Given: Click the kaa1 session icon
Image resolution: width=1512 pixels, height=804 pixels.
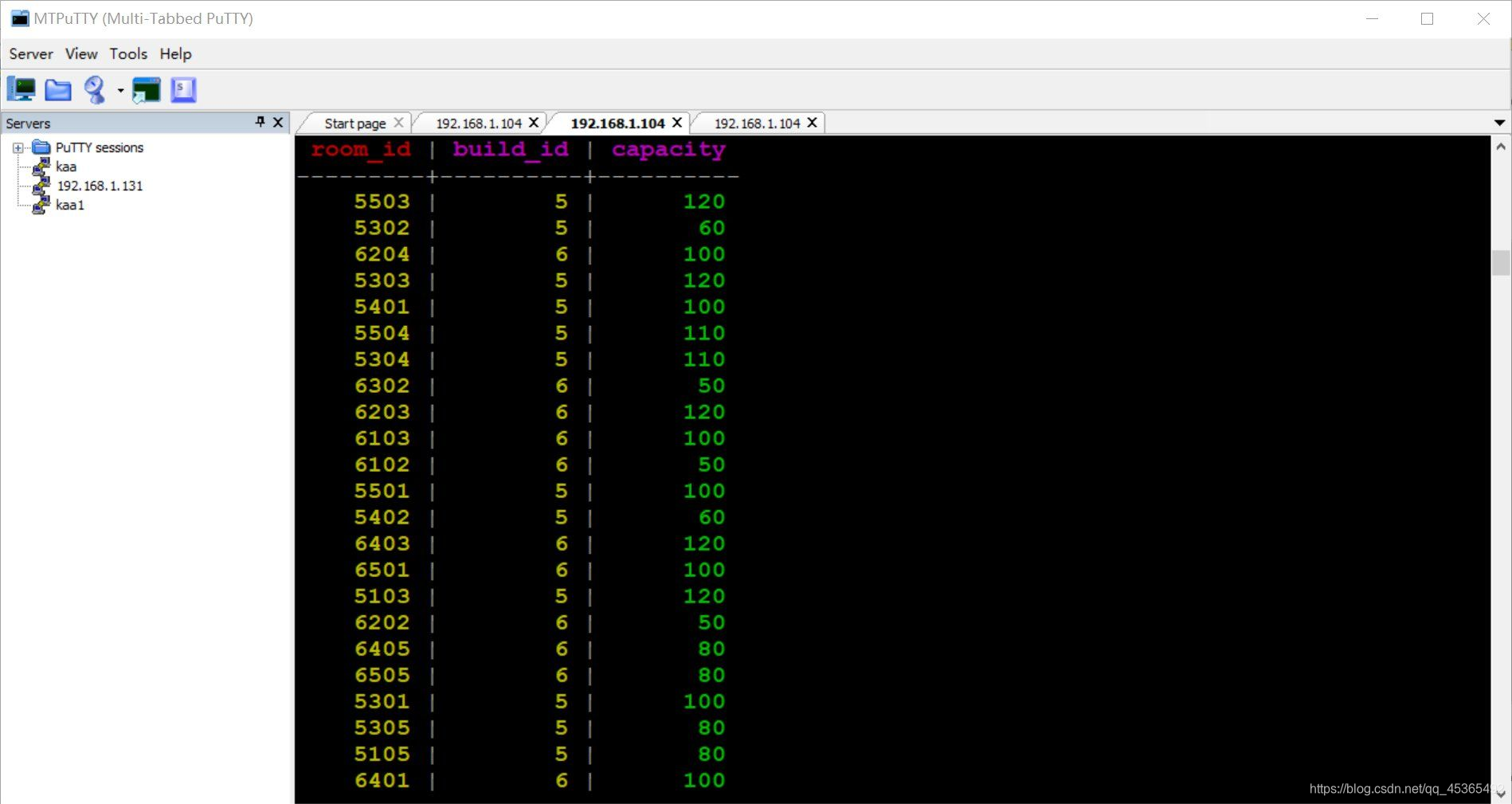Looking at the screenshot, I should (41, 205).
